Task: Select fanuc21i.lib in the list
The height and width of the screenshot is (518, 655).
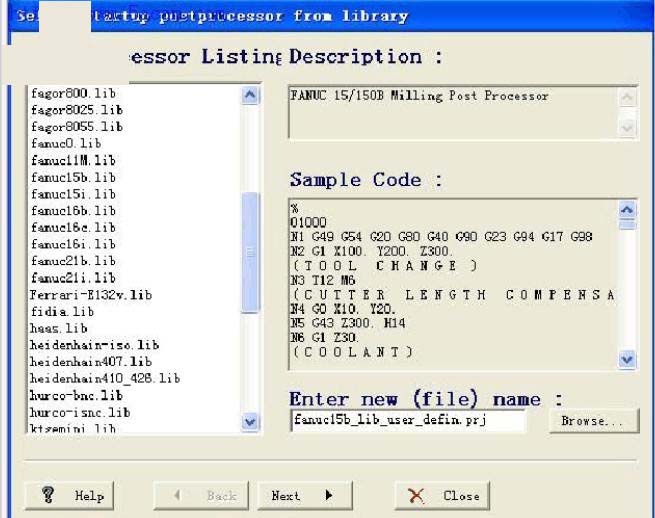Action: click(x=73, y=278)
